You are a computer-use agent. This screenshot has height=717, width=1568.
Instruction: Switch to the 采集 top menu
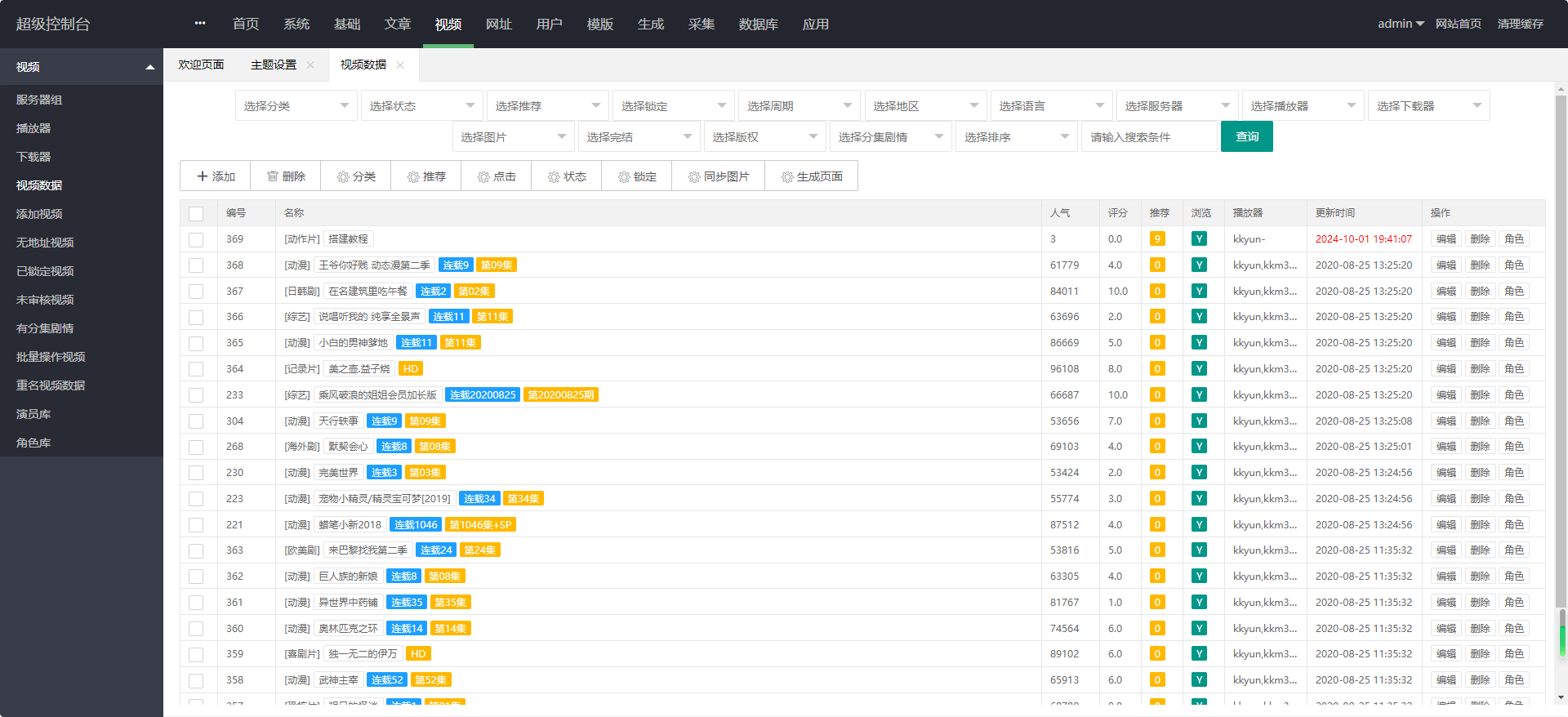tap(701, 24)
